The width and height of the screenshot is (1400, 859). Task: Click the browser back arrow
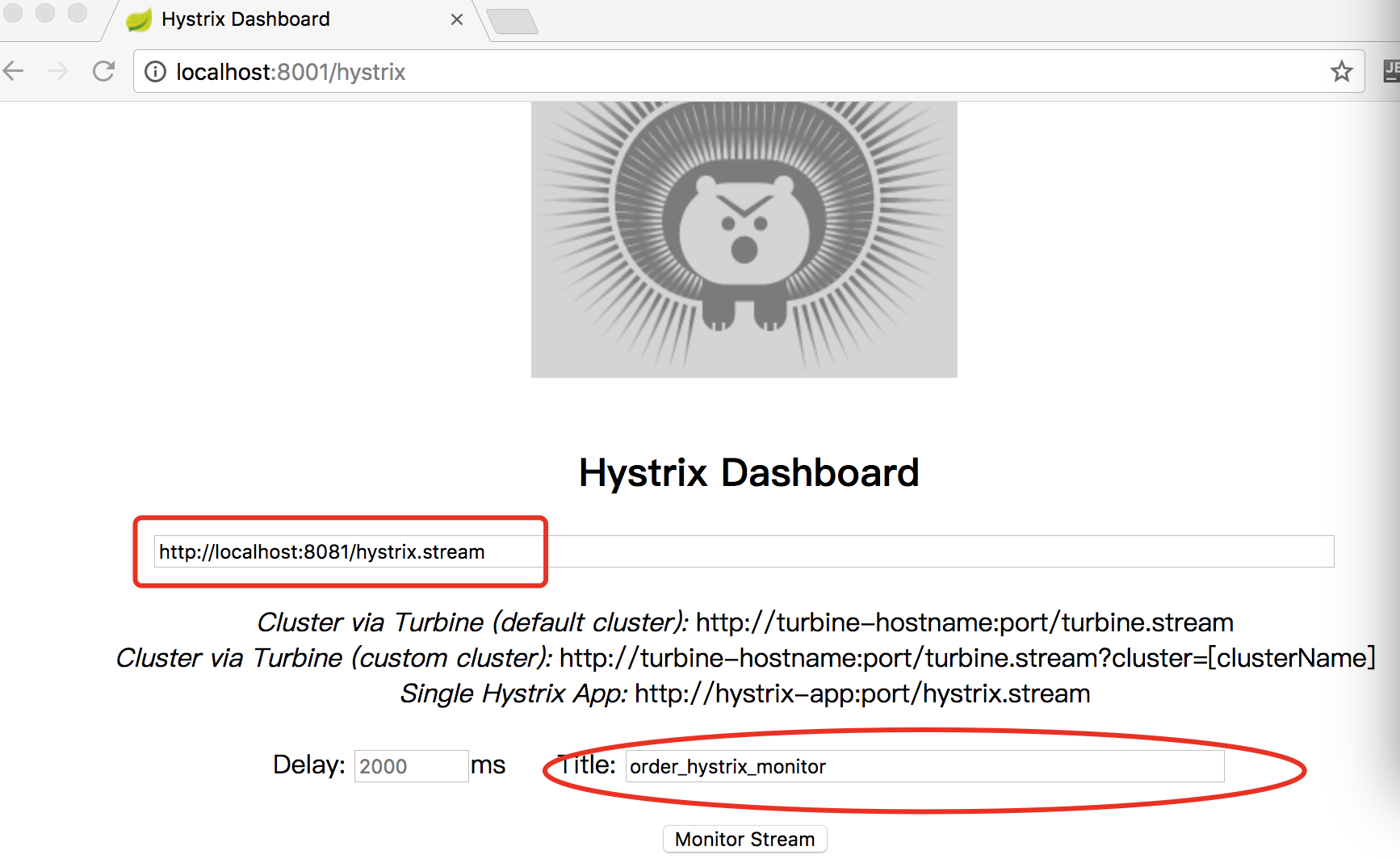pos(14,71)
